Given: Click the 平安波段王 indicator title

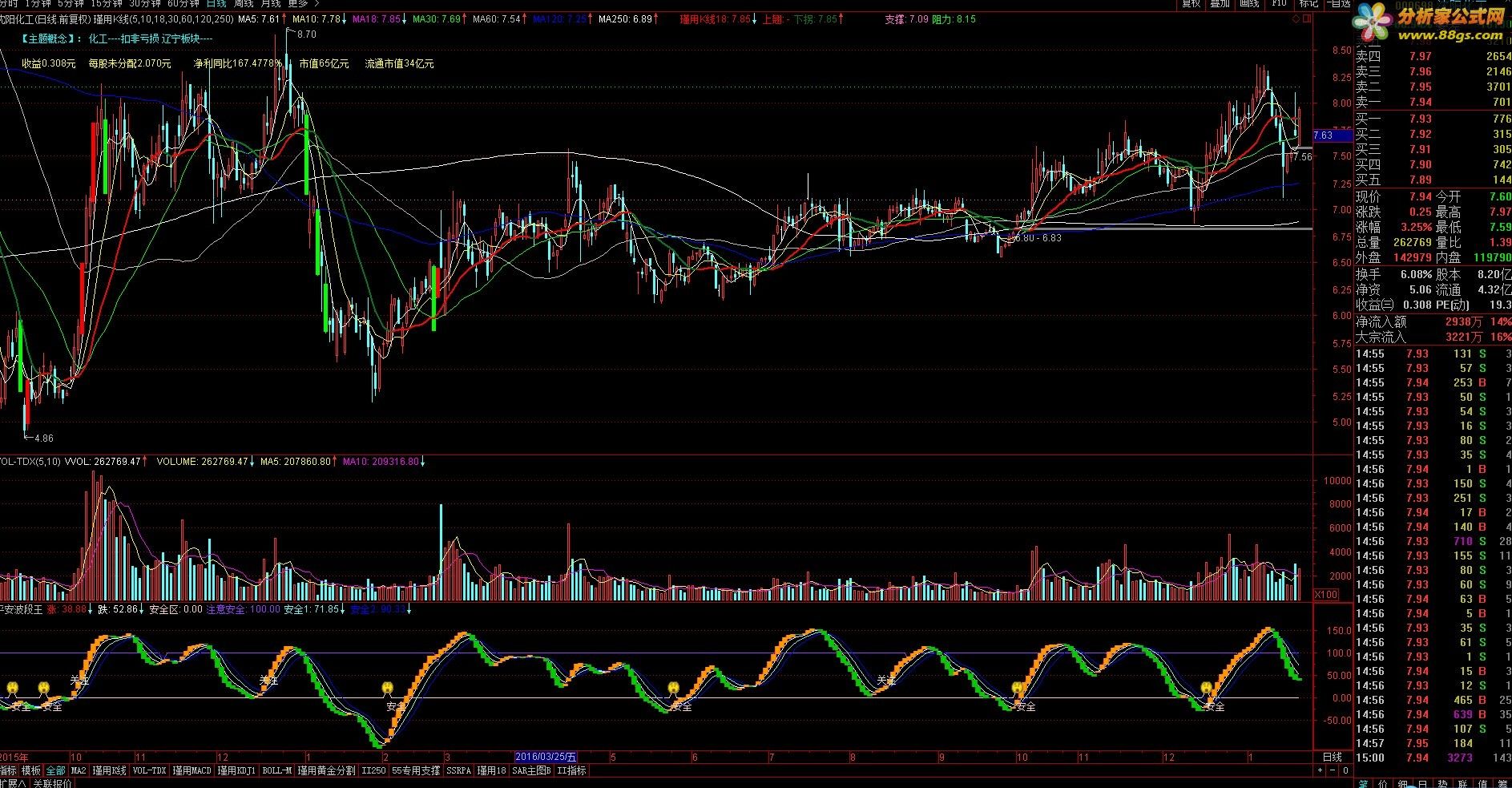Looking at the screenshot, I should pos(21,609).
